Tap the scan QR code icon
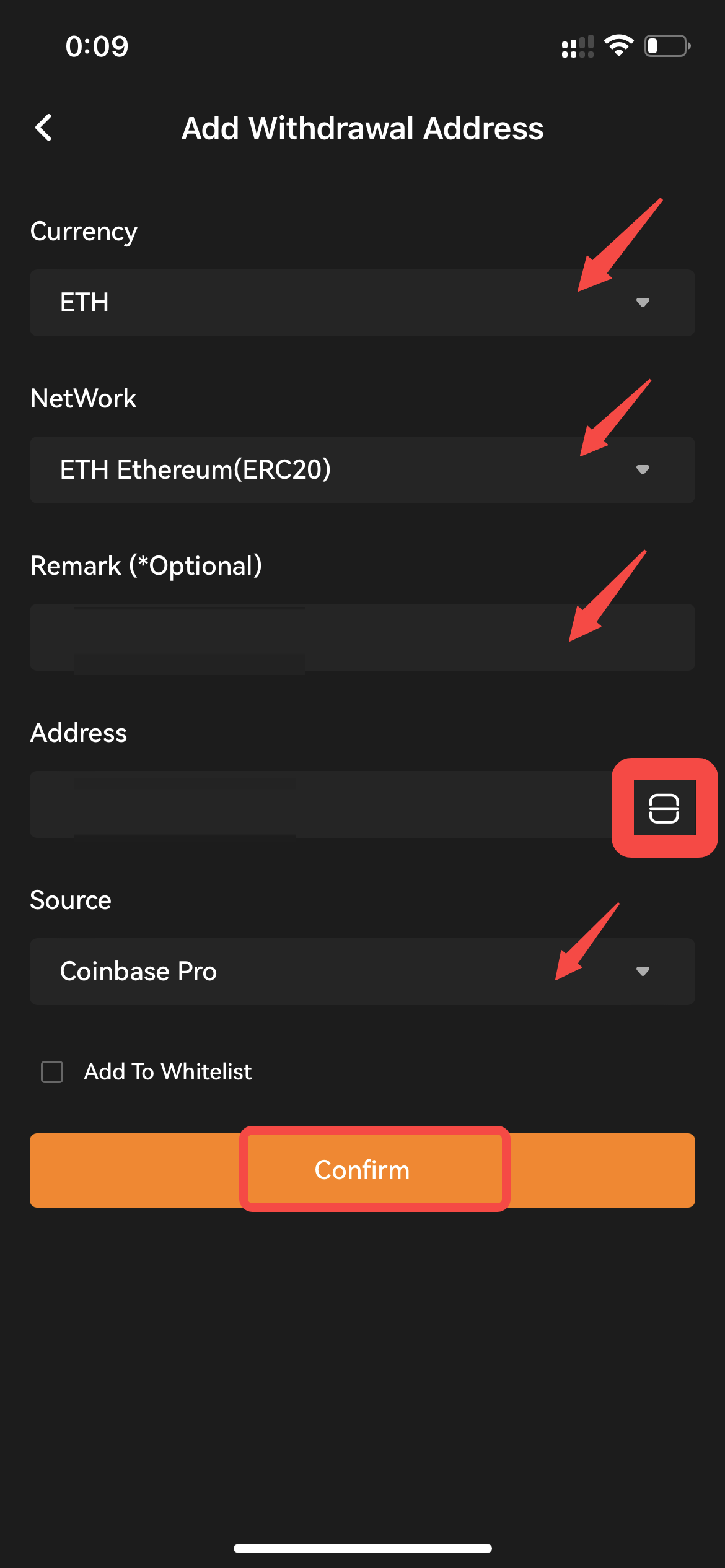 pyautogui.click(x=664, y=808)
